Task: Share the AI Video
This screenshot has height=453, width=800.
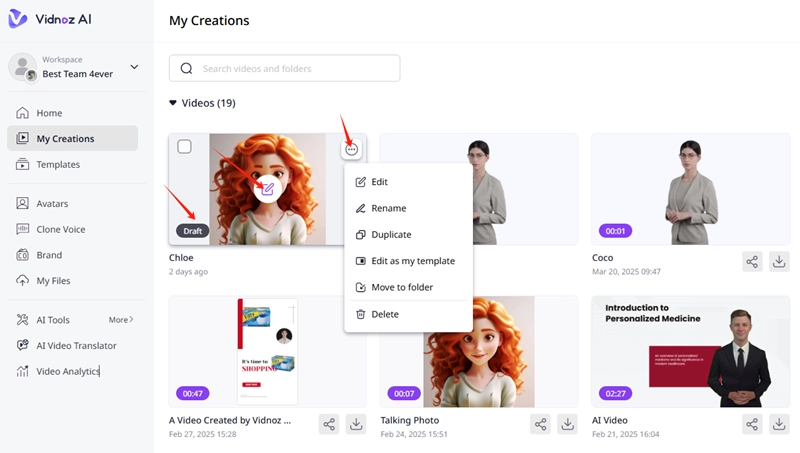Action: 752,424
